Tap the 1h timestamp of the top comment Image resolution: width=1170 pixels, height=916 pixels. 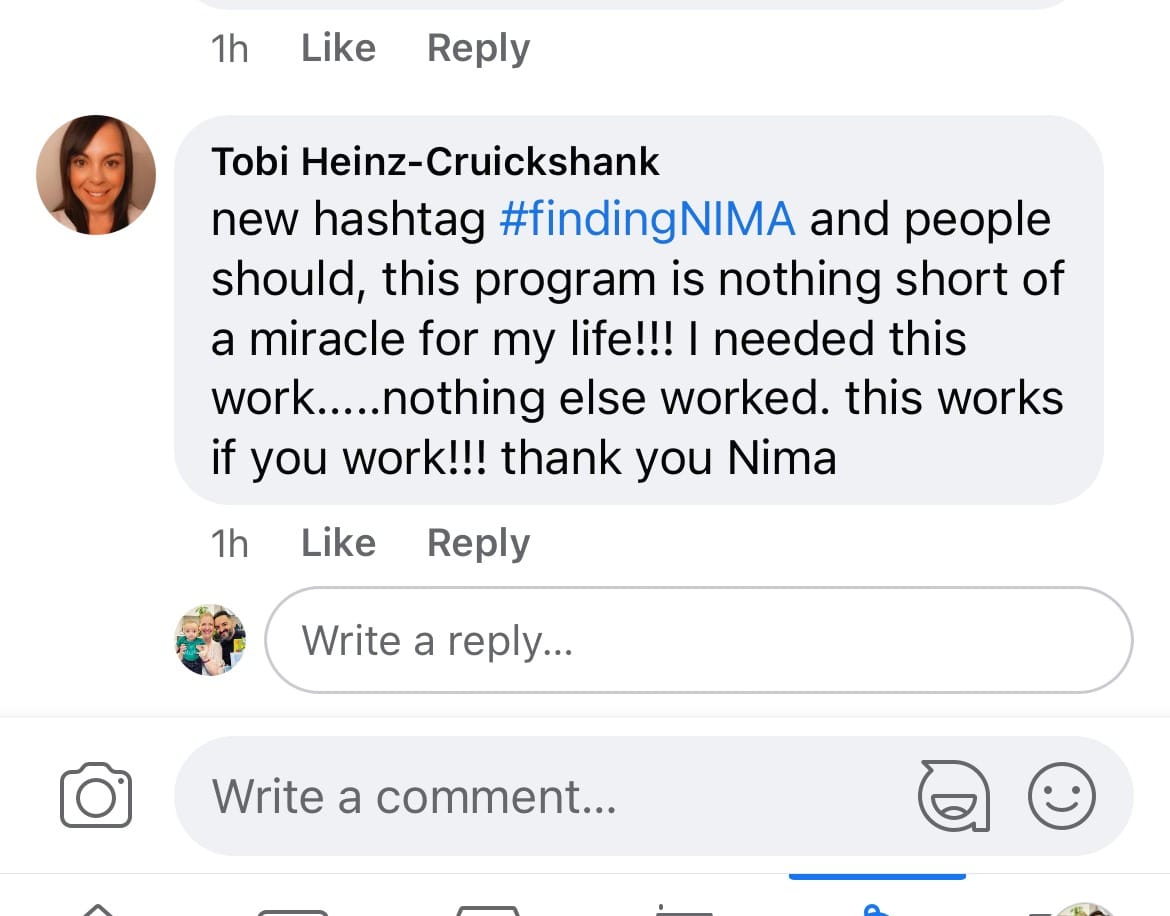tap(229, 48)
